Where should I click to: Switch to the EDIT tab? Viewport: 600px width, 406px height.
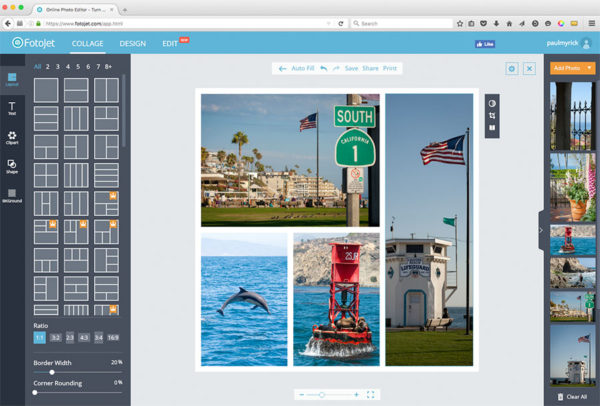170,44
